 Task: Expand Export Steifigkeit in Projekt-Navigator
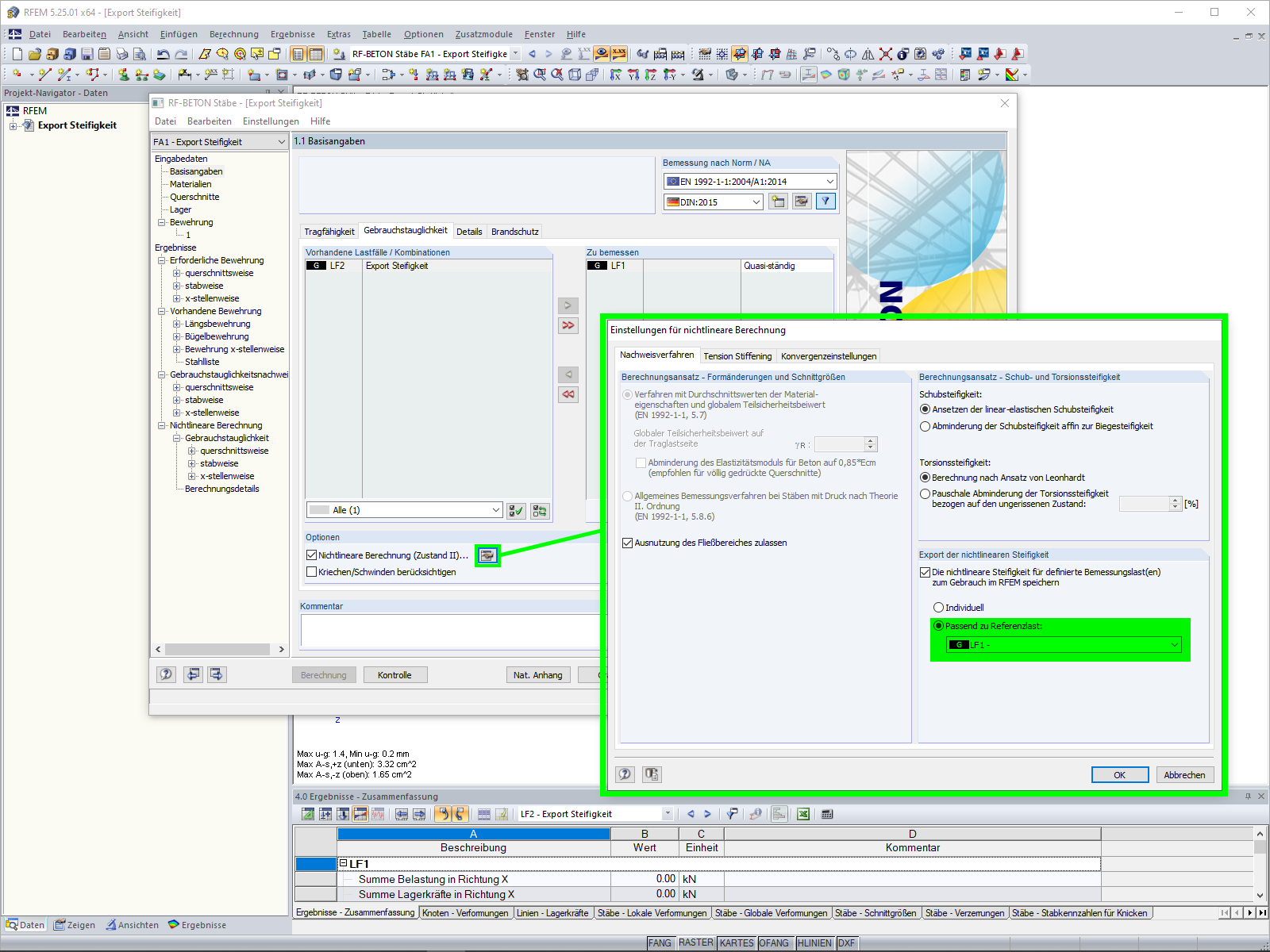click(x=13, y=125)
